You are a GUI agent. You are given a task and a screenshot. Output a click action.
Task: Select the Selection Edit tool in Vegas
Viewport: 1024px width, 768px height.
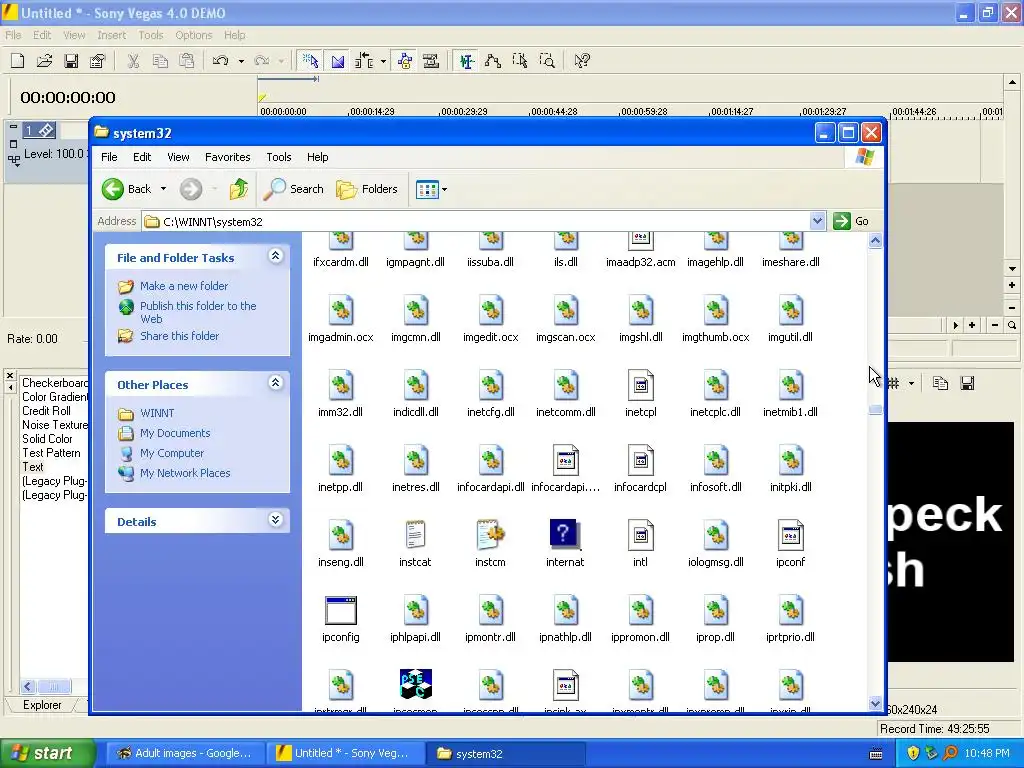coord(520,61)
